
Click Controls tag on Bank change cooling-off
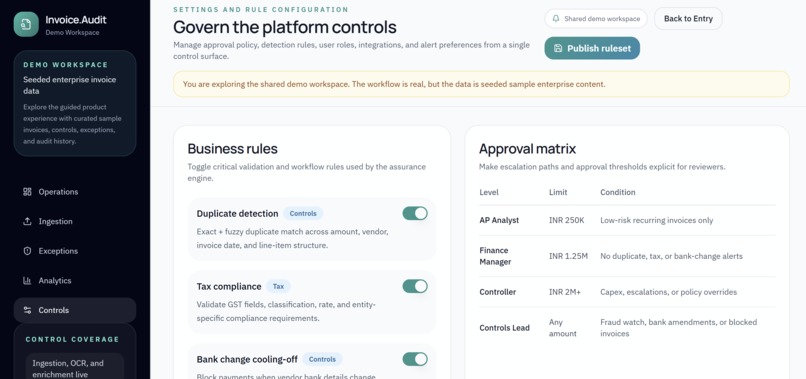pos(322,359)
